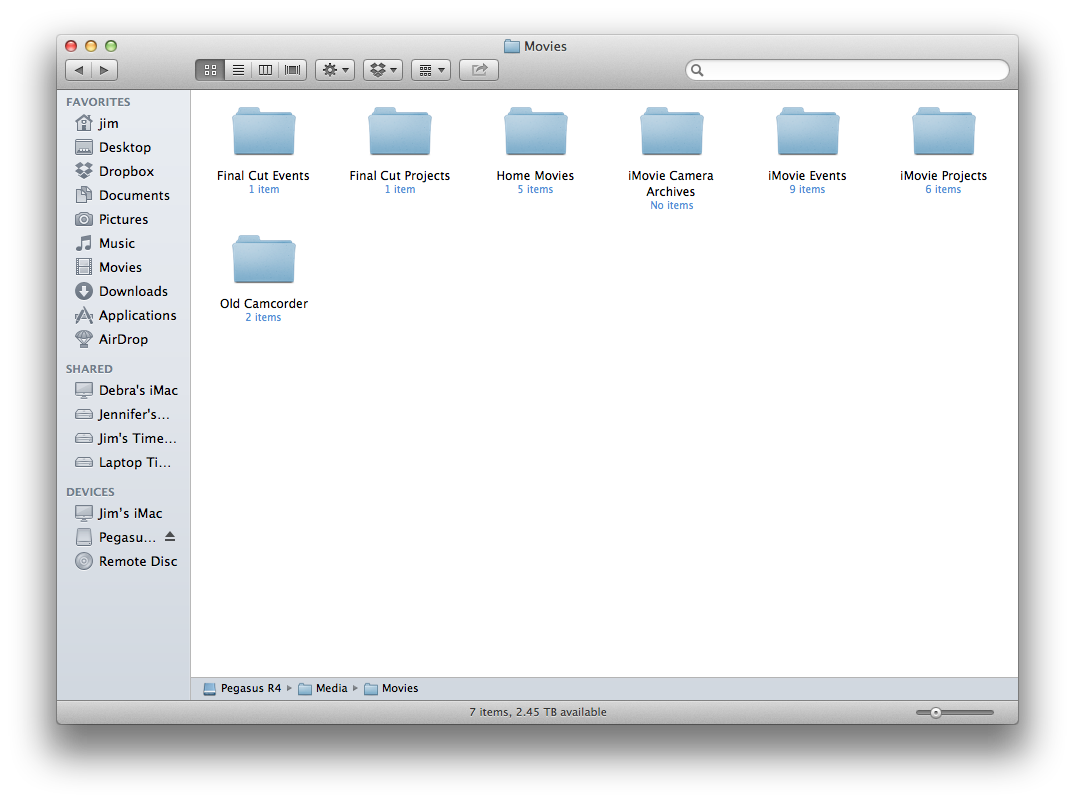Open Remote Disc in sidebar

tap(123, 561)
